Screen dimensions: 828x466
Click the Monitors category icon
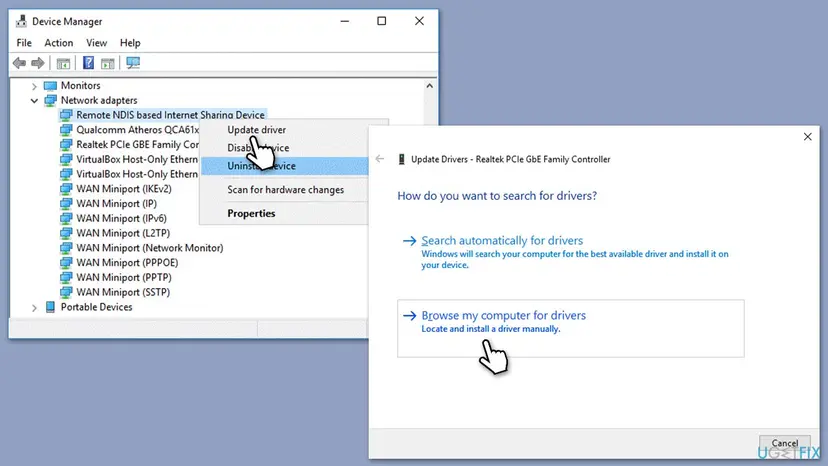click(x=50, y=86)
